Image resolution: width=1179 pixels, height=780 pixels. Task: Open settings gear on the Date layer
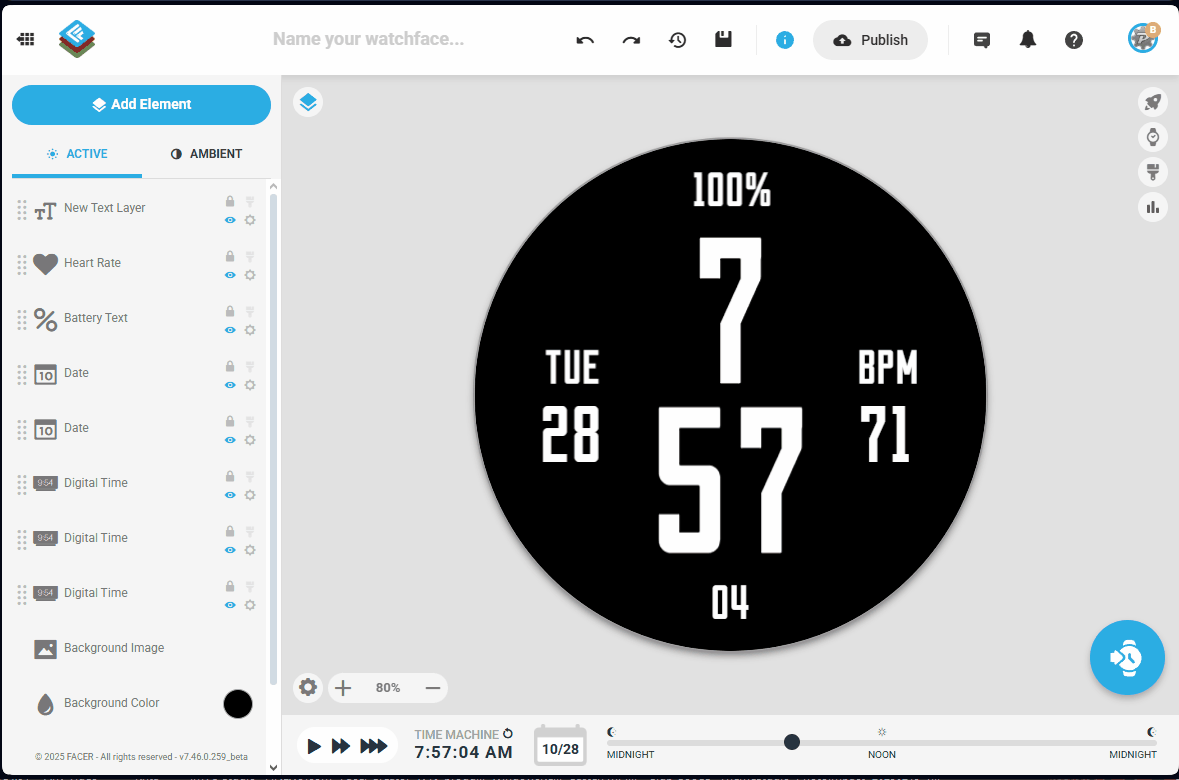tap(249, 384)
